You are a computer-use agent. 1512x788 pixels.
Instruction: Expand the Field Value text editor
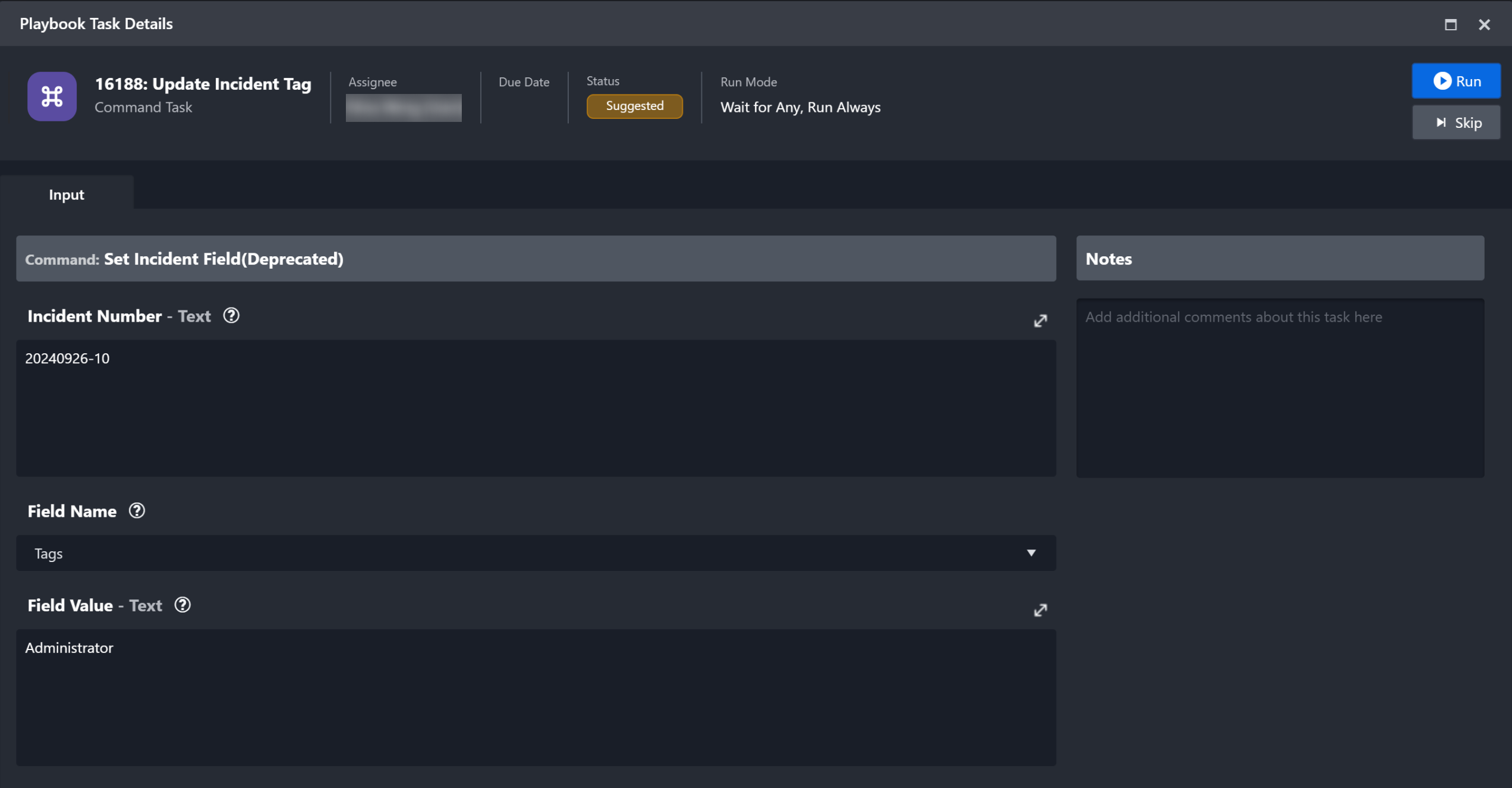1040,610
